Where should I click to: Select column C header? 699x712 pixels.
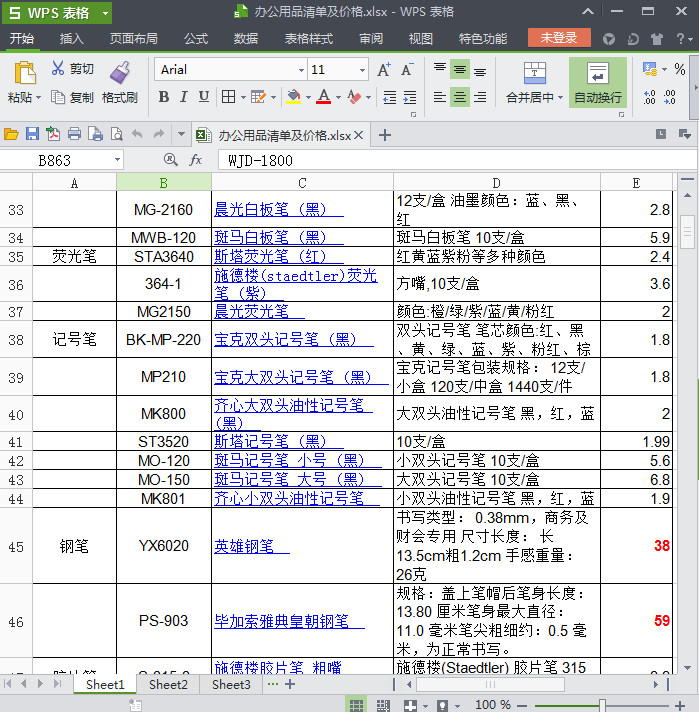pyautogui.click(x=302, y=183)
